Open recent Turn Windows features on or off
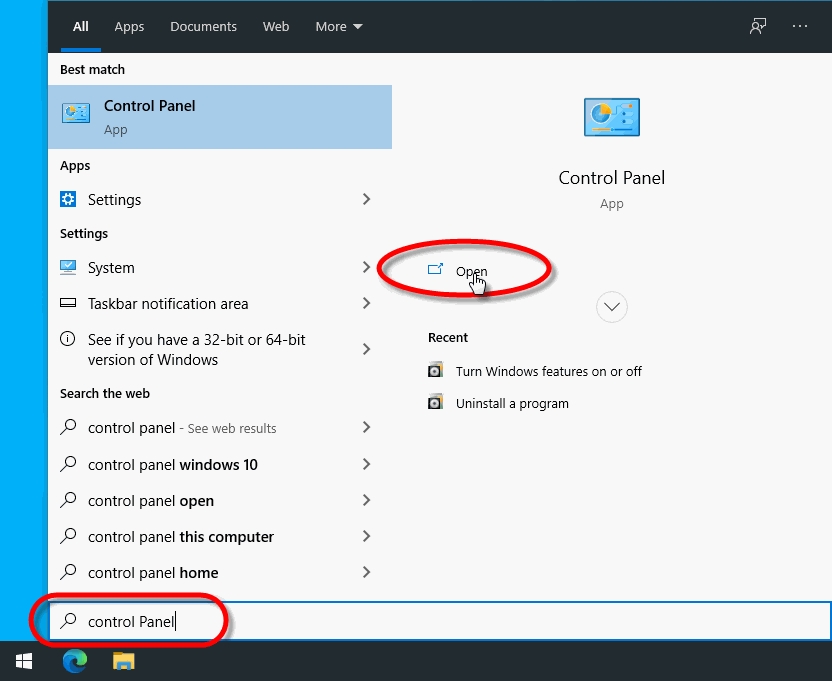 (x=548, y=371)
